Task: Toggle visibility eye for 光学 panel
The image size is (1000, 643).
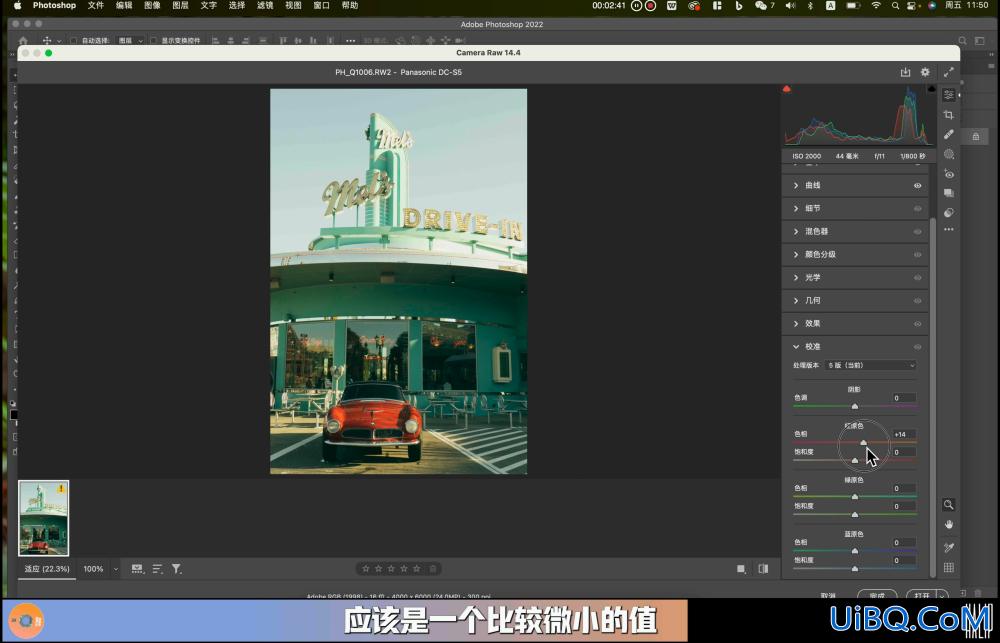Action: pos(918,277)
